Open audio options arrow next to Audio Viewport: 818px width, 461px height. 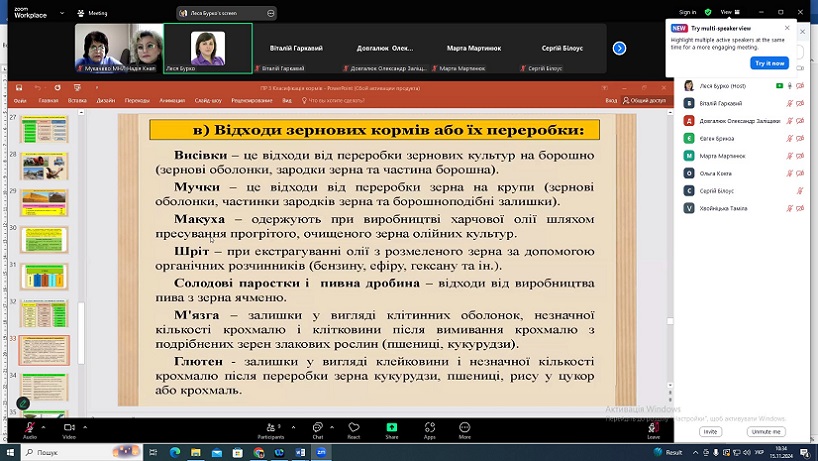(x=43, y=427)
